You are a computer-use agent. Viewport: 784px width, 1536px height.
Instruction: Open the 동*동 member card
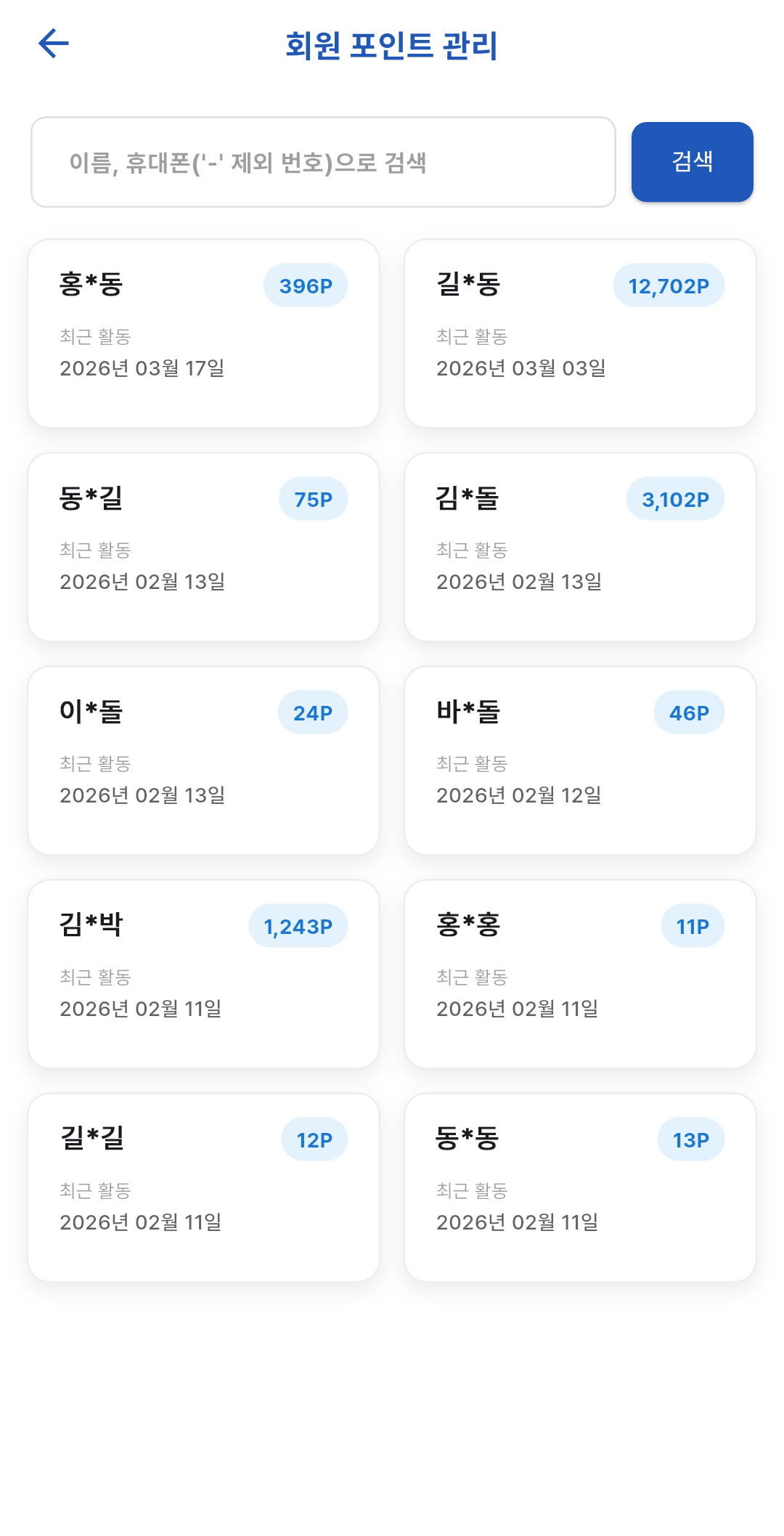pos(580,1187)
